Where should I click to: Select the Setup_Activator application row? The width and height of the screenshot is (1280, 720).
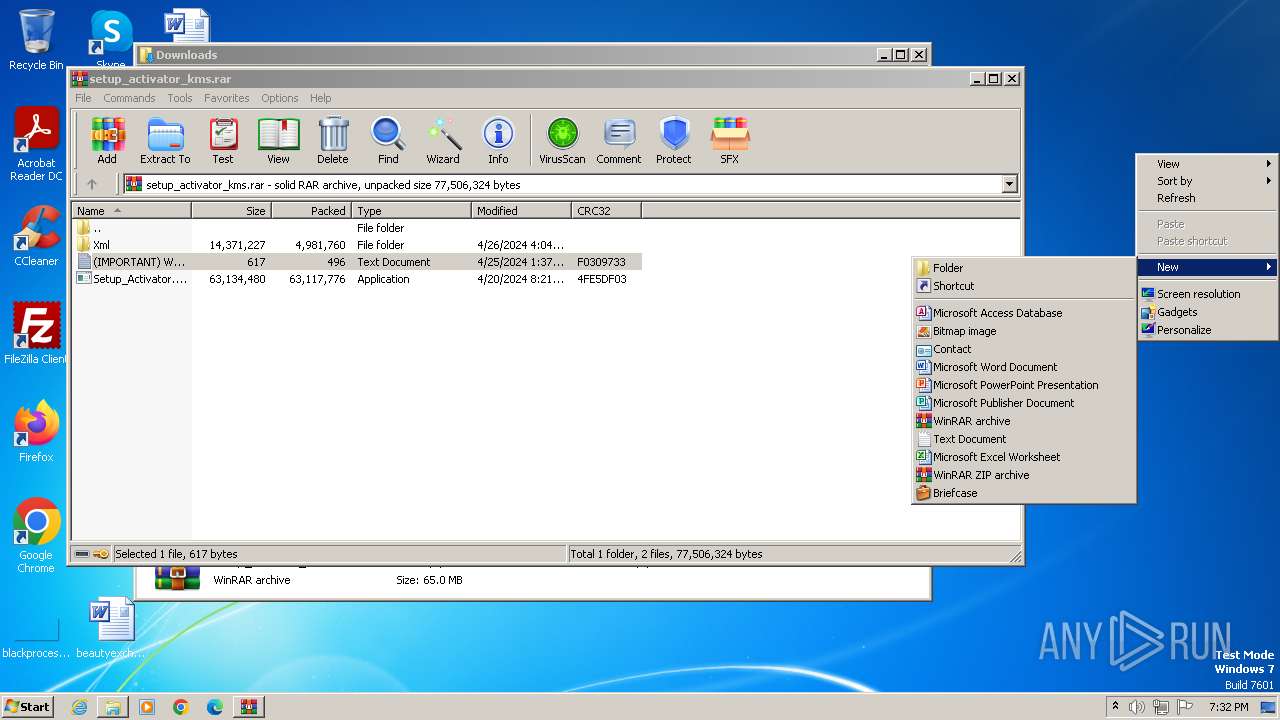(358, 279)
